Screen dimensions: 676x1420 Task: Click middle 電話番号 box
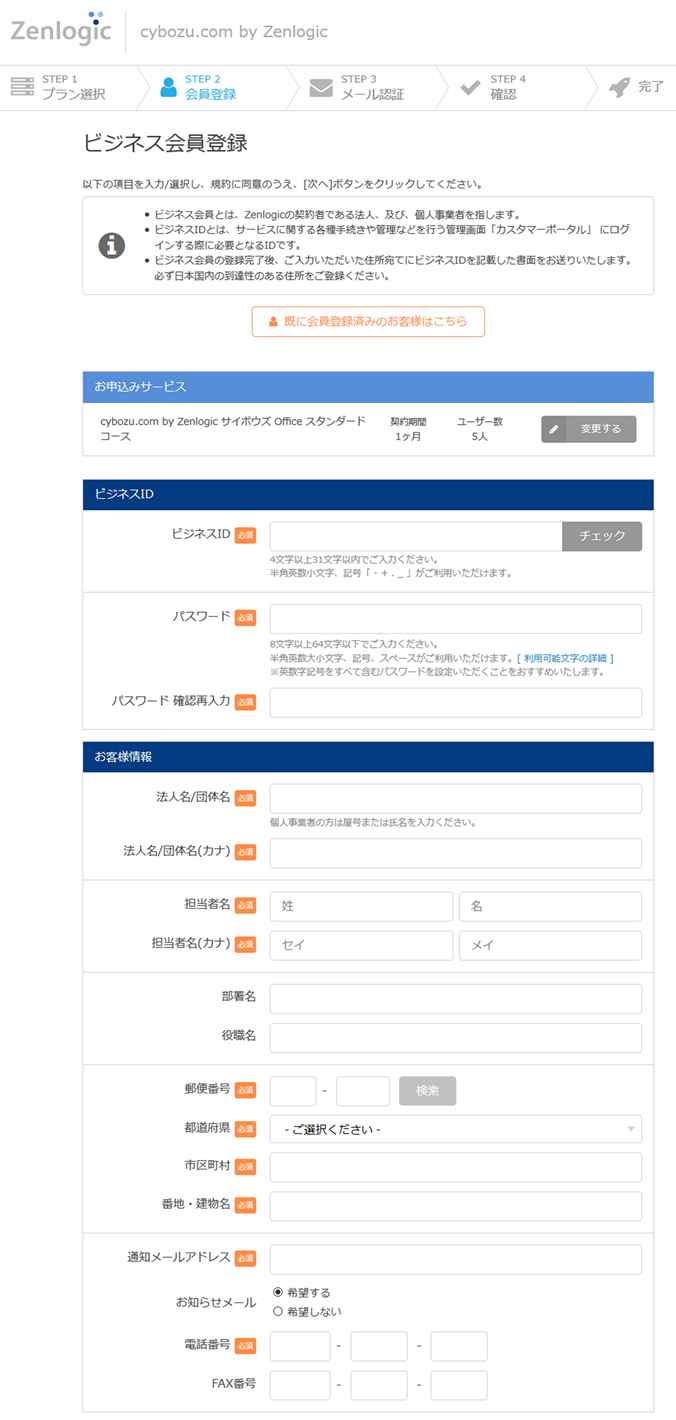(379, 1346)
